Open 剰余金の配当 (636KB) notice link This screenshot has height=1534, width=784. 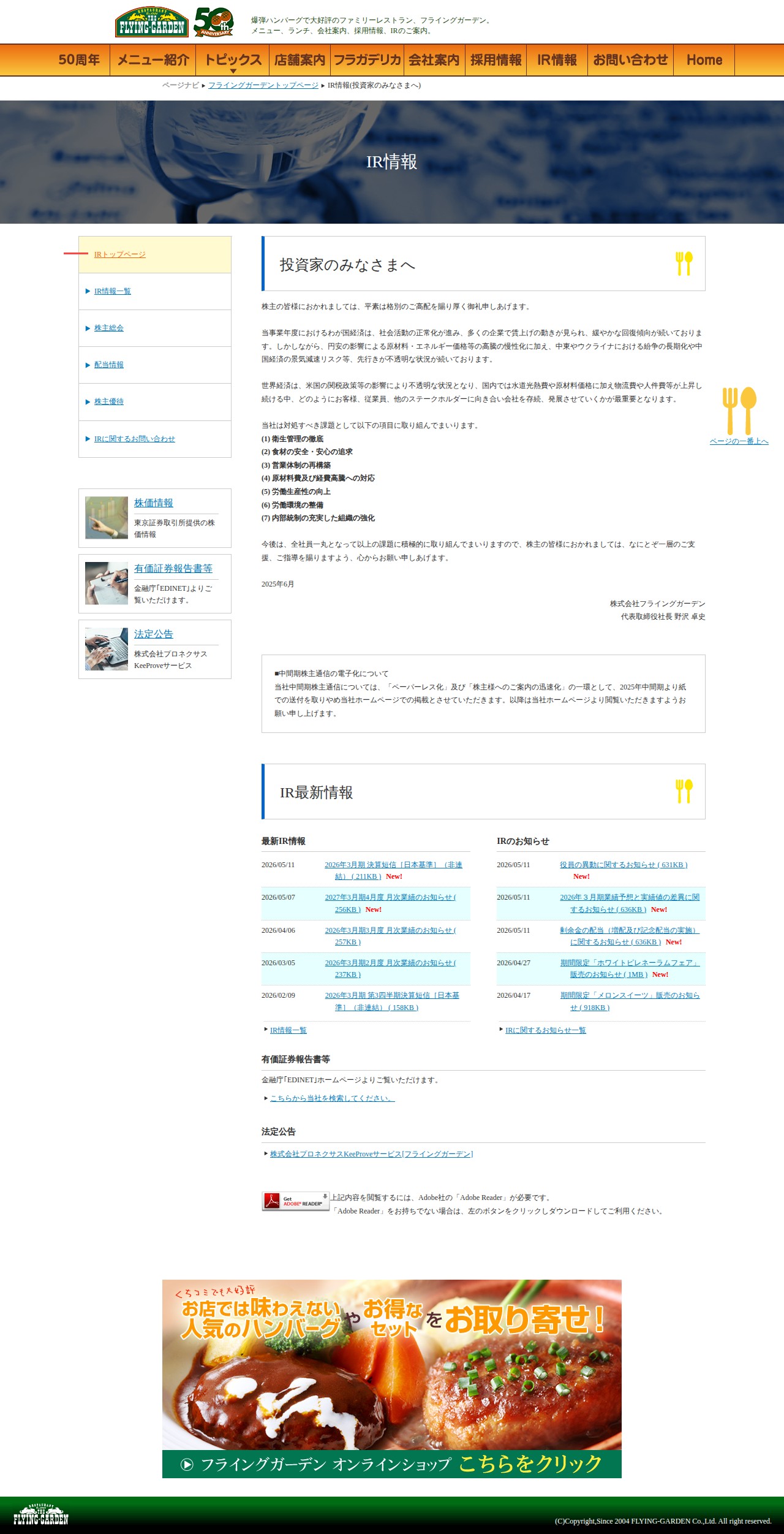pyautogui.click(x=629, y=936)
